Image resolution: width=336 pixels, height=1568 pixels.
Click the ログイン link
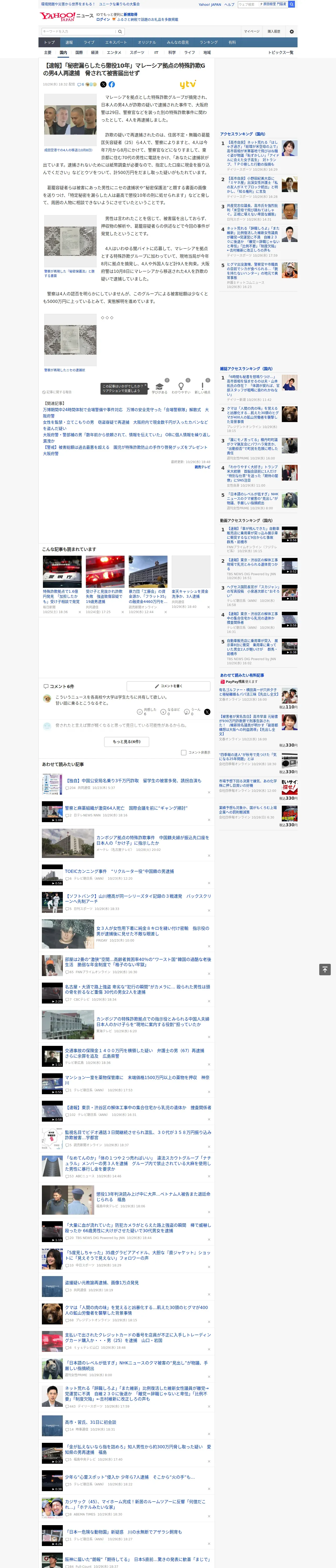point(103,20)
